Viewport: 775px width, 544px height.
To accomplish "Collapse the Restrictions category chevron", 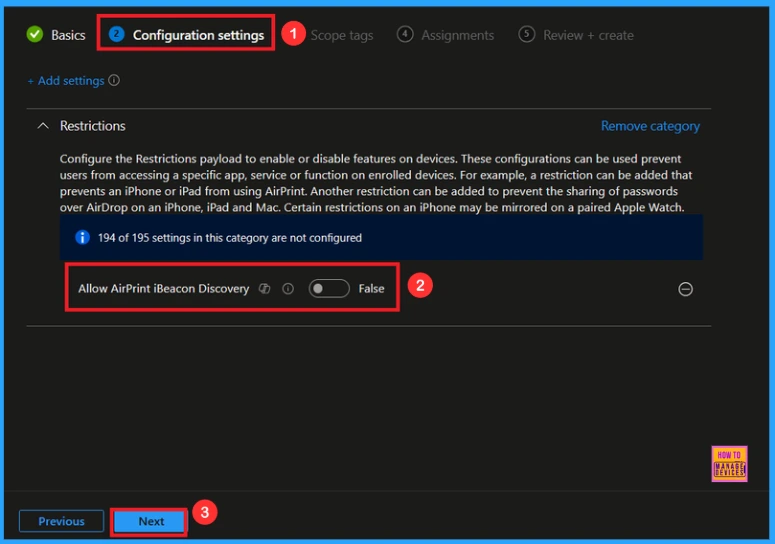I will [42, 126].
